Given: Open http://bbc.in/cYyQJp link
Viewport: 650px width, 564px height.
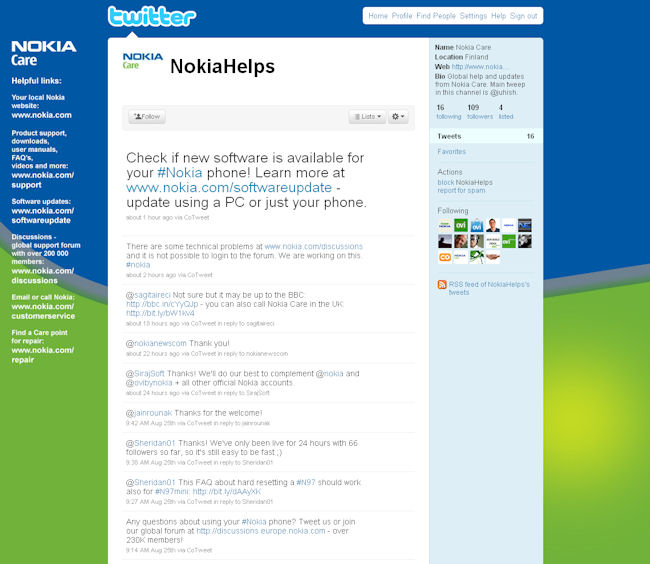Looking at the screenshot, I should point(162,304).
